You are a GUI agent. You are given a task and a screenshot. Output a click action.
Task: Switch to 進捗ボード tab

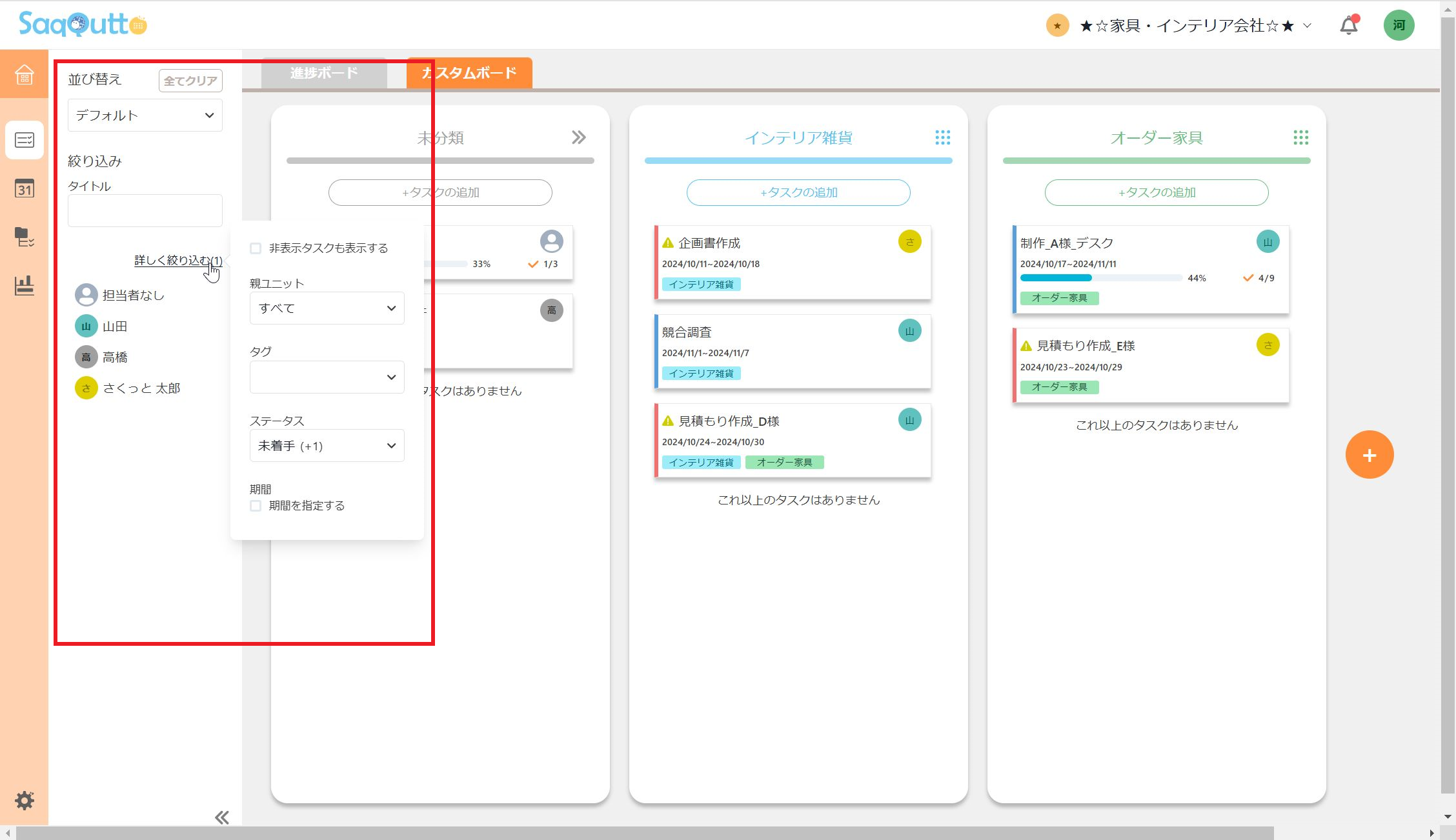tap(323, 73)
